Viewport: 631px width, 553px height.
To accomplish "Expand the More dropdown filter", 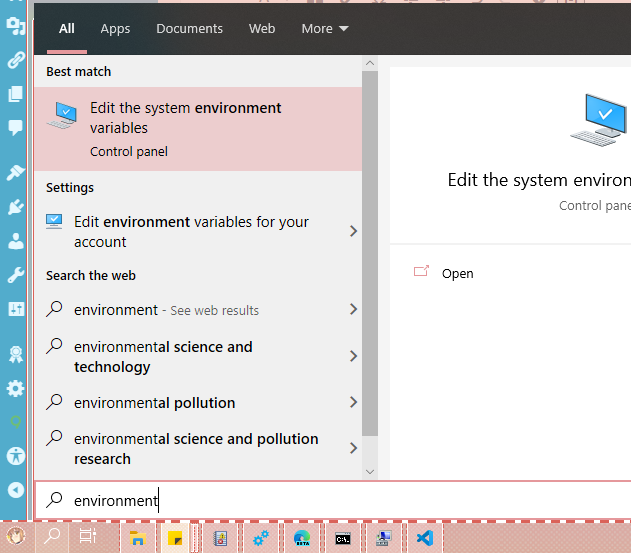I will [325, 29].
